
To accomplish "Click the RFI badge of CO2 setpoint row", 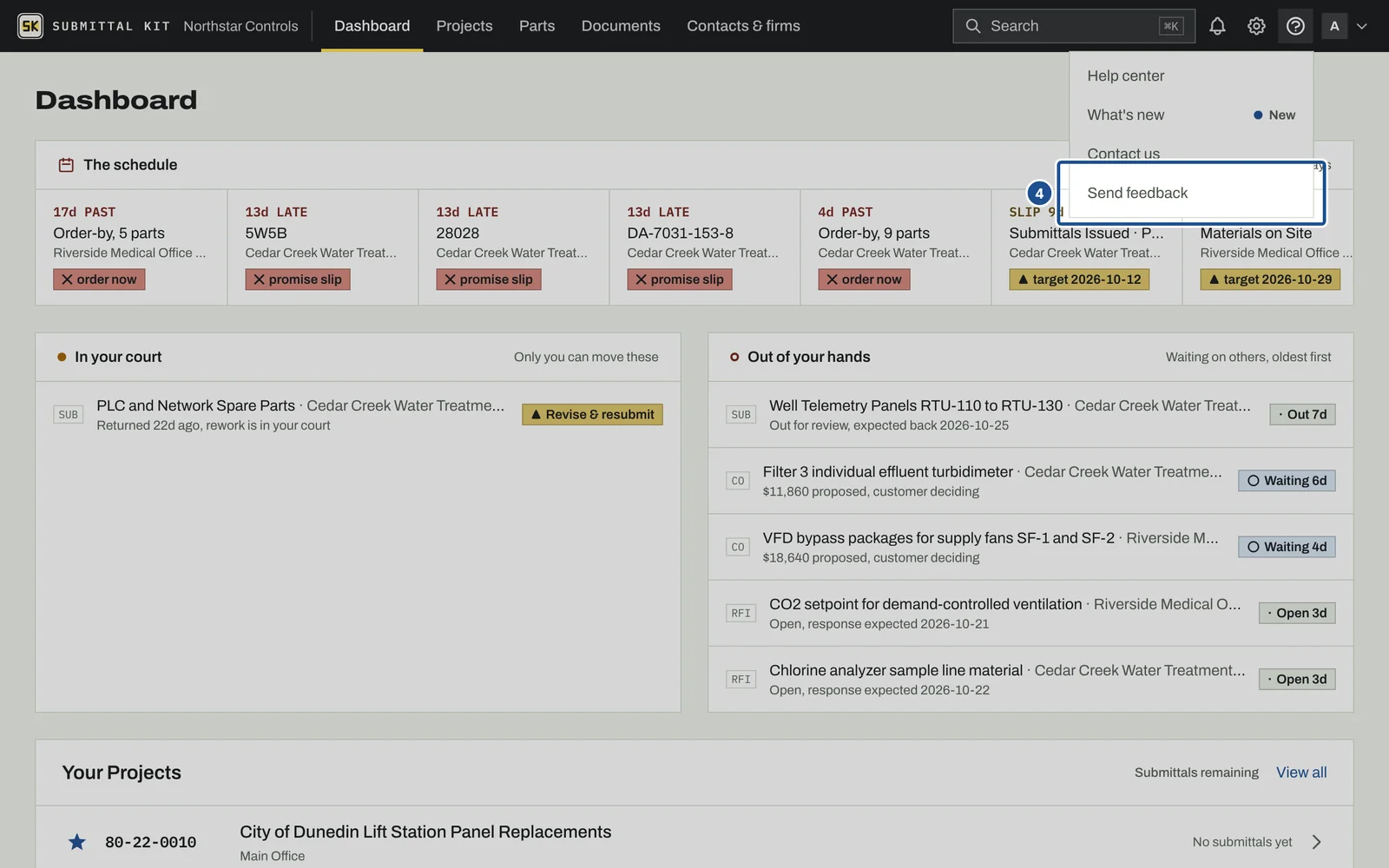I will [x=741, y=613].
